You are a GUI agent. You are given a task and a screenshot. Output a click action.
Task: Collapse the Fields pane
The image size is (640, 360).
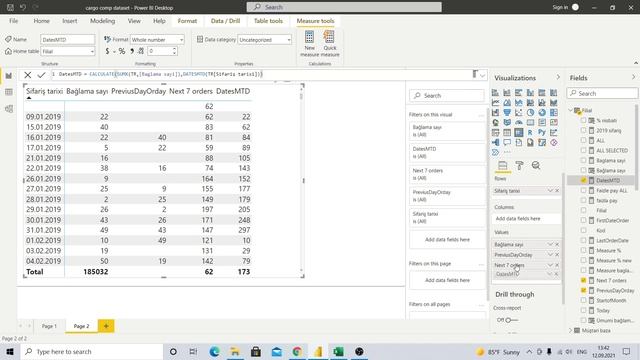coord(633,77)
